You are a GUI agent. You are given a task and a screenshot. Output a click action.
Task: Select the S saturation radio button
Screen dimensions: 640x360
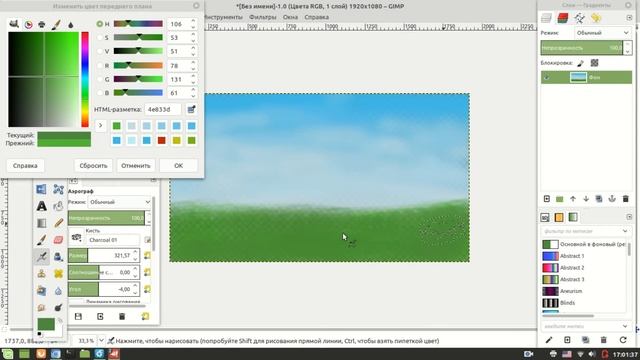pyautogui.click(x=100, y=38)
